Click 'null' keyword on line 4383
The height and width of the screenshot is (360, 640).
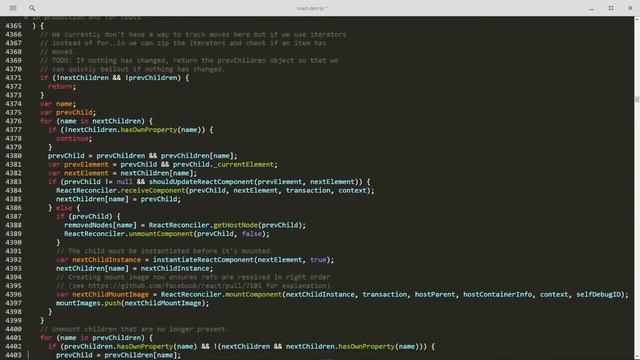click(124, 182)
